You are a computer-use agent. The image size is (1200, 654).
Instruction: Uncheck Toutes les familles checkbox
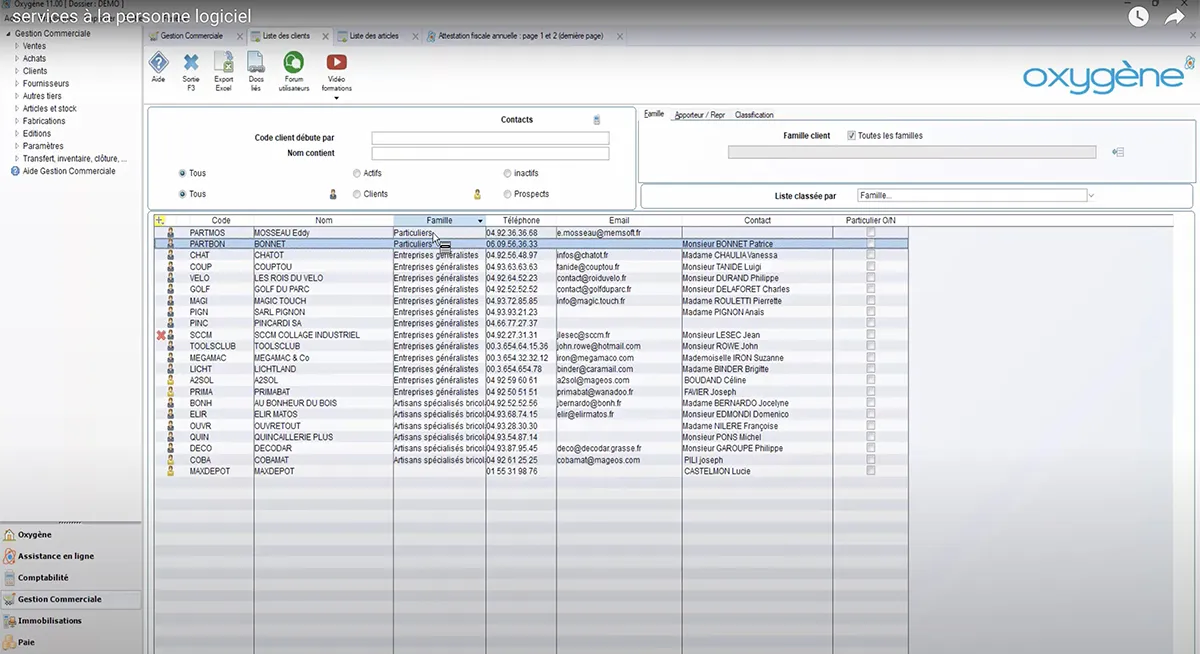[x=851, y=136]
